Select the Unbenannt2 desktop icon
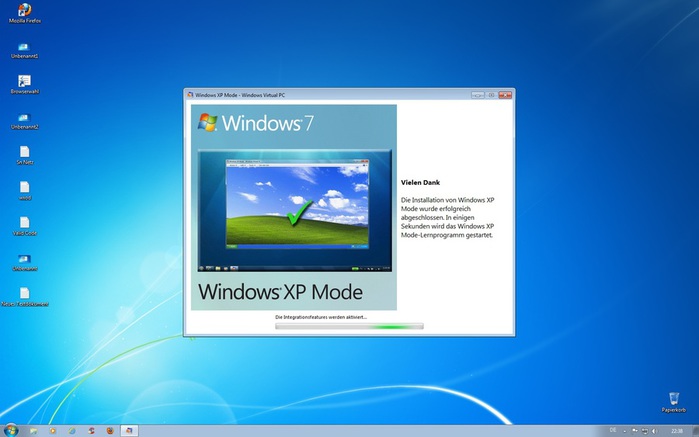699x437 pixels. (25, 121)
